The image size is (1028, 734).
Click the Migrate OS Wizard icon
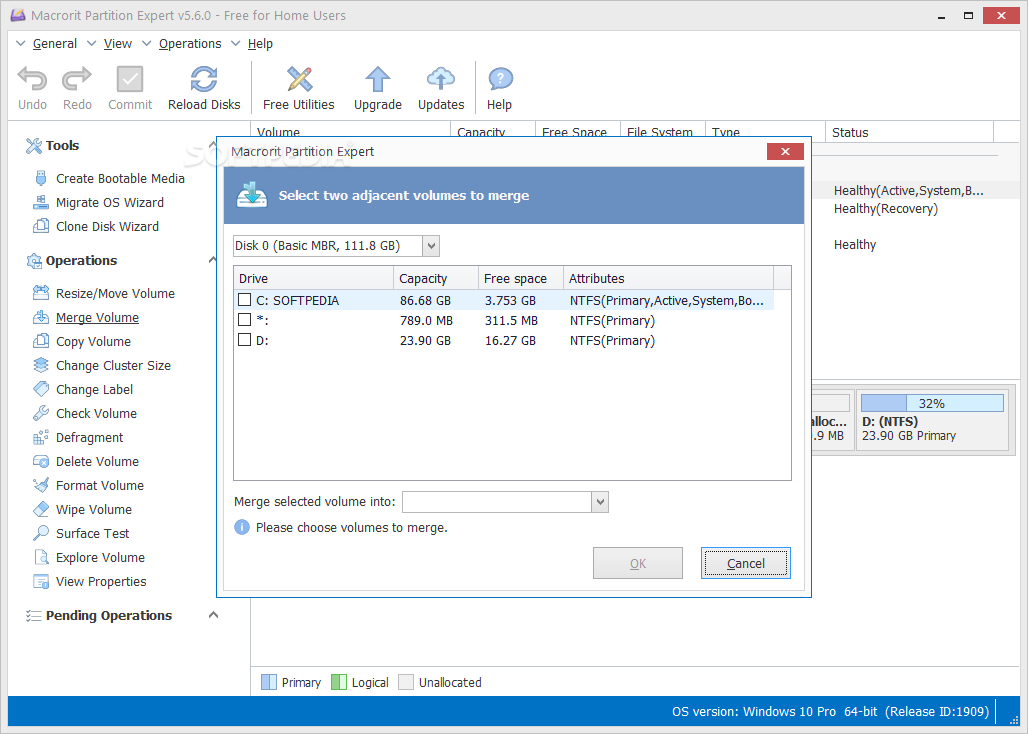coord(41,202)
